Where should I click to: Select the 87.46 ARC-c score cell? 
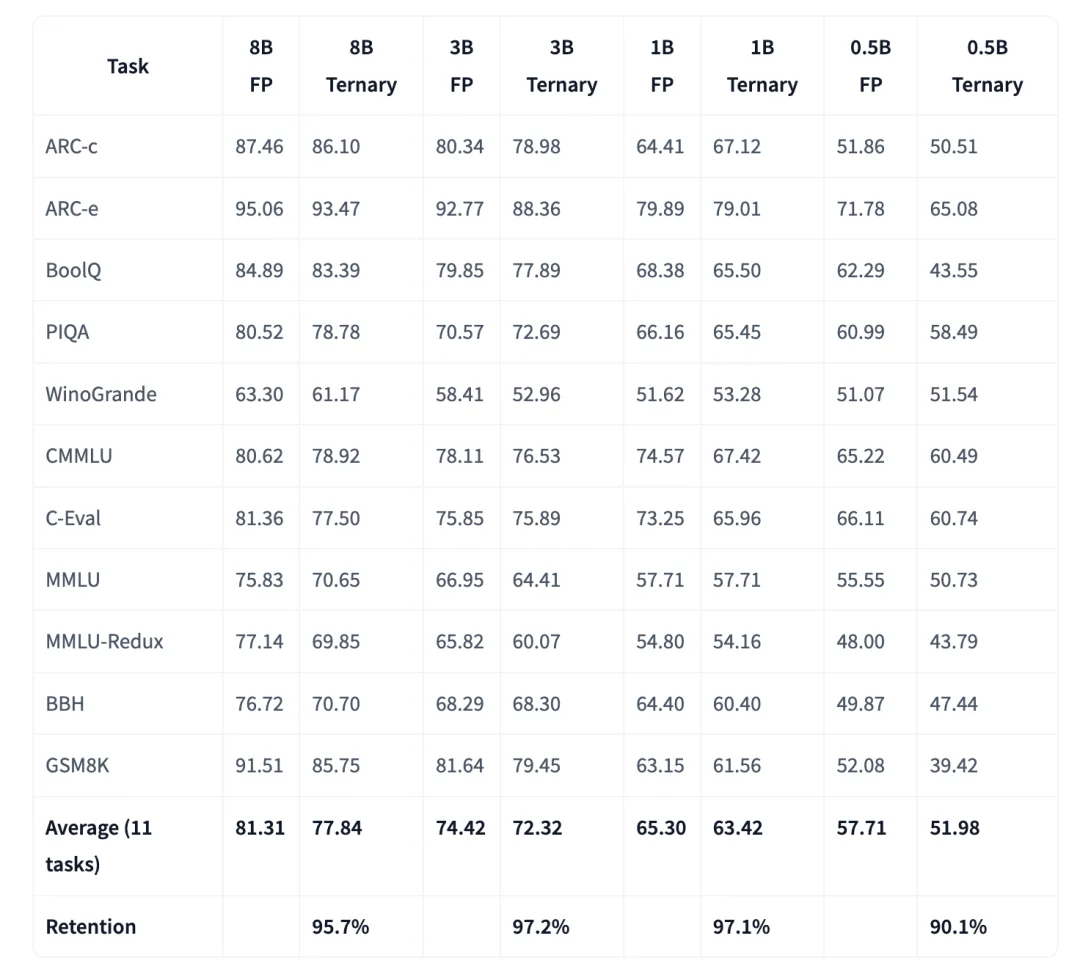click(x=260, y=146)
